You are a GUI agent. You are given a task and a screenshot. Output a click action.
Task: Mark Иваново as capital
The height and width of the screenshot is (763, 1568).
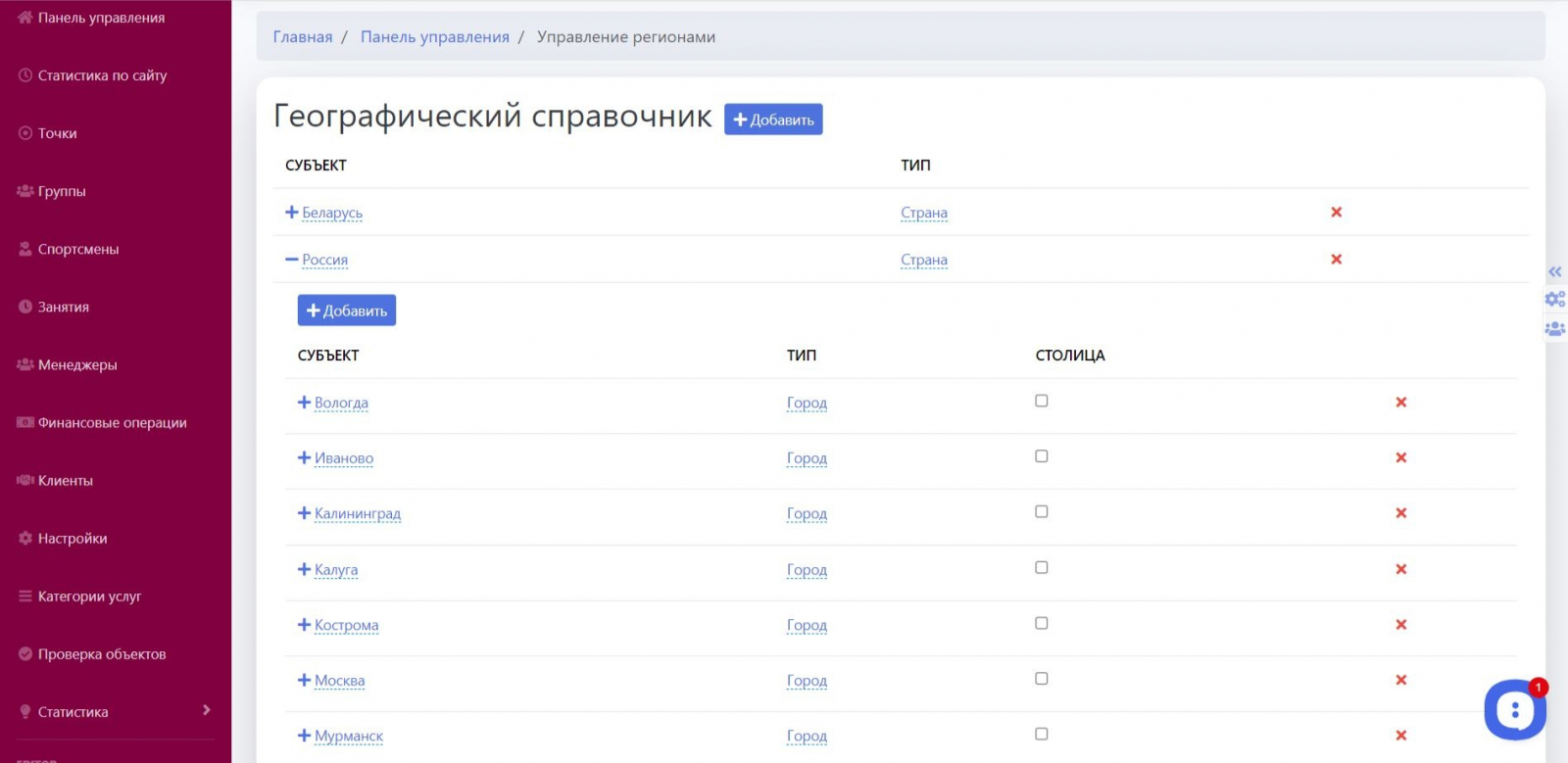click(x=1042, y=456)
